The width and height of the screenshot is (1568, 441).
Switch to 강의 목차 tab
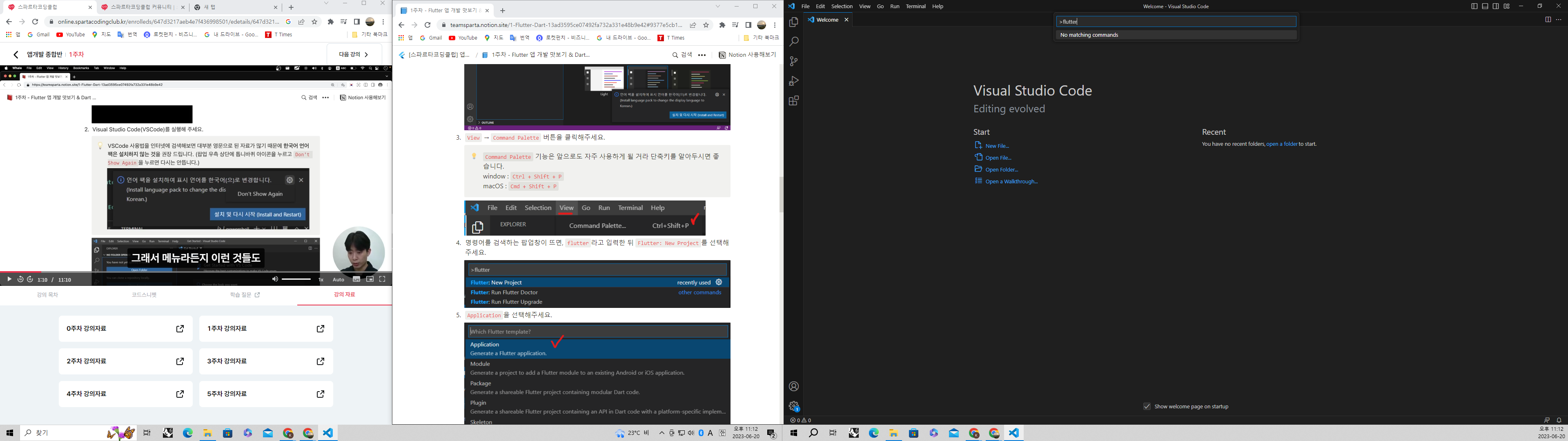click(47, 295)
